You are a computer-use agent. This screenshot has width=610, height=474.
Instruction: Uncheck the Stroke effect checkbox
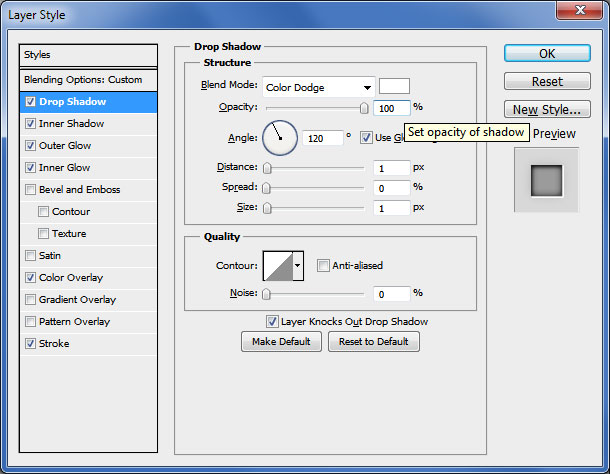(x=30, y=344)
